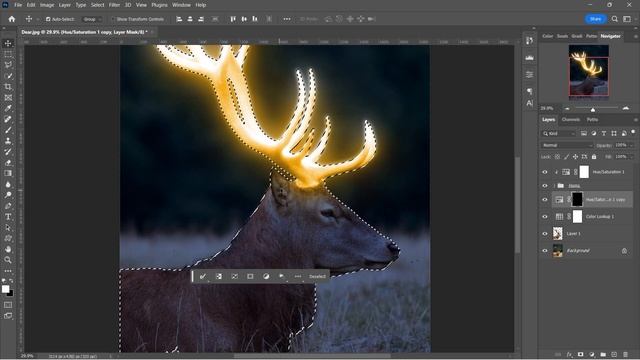Viewport: 640px width, 360px height.
Task: Hide the layer group via its eye
Action: pos(544,186)
